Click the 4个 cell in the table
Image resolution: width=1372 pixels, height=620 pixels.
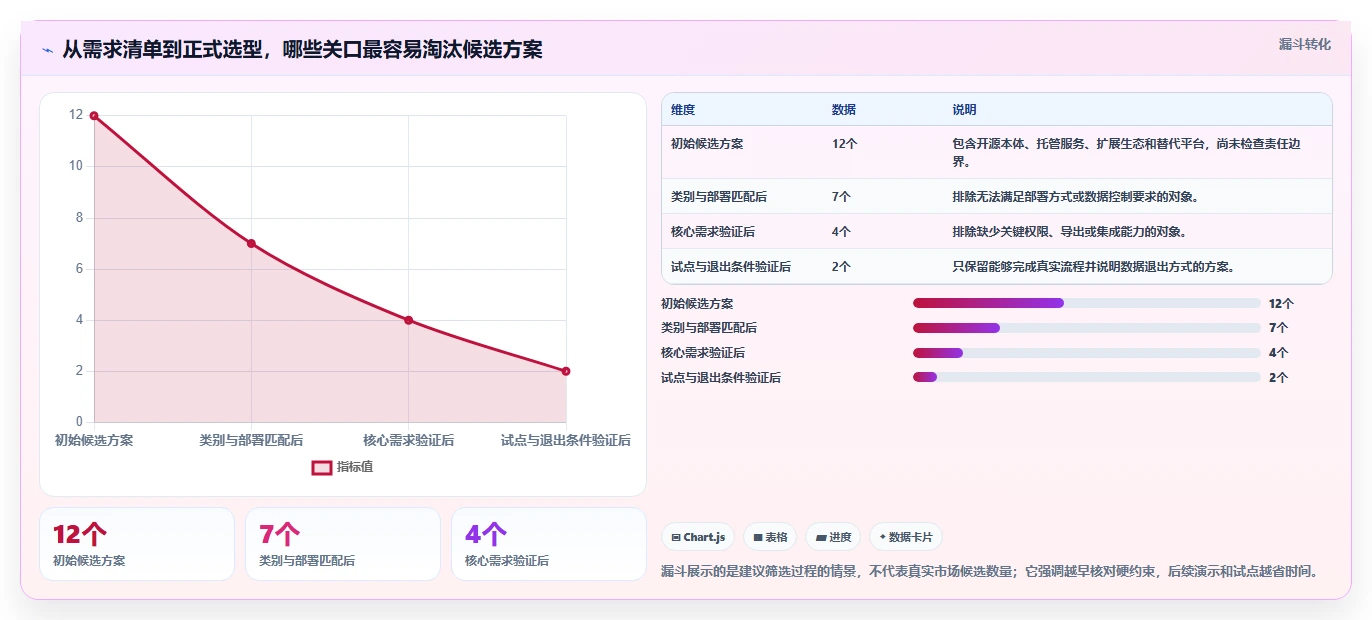[842, 232]
